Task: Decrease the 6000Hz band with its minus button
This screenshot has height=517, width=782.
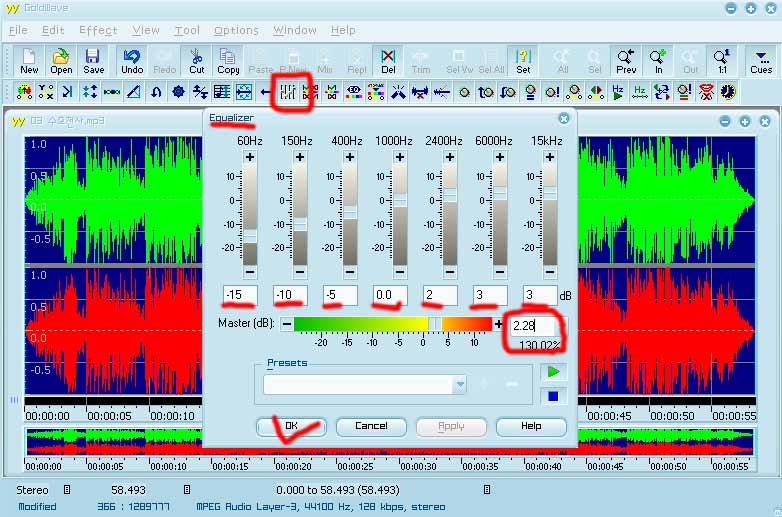Action: coord(500,272)
